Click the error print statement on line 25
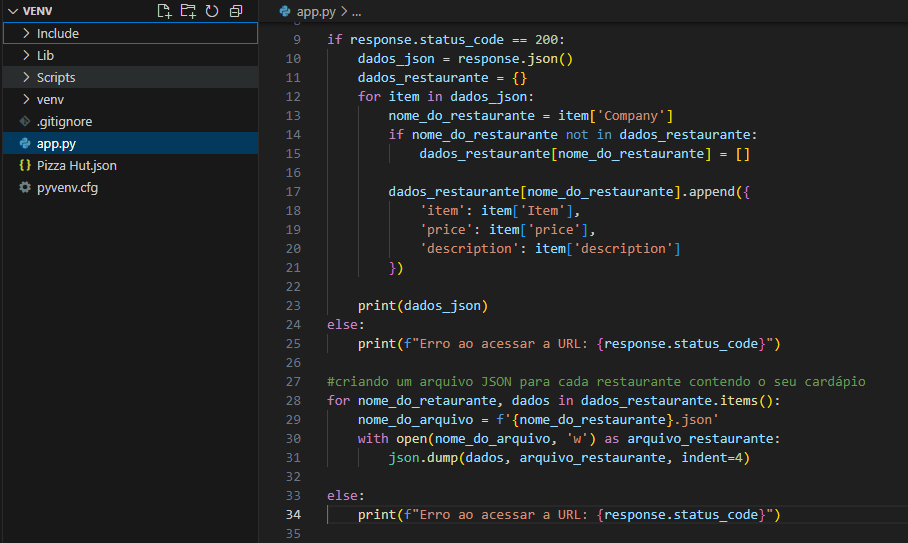This screenshot has width=908, height=543. click(x=569, y=344)
